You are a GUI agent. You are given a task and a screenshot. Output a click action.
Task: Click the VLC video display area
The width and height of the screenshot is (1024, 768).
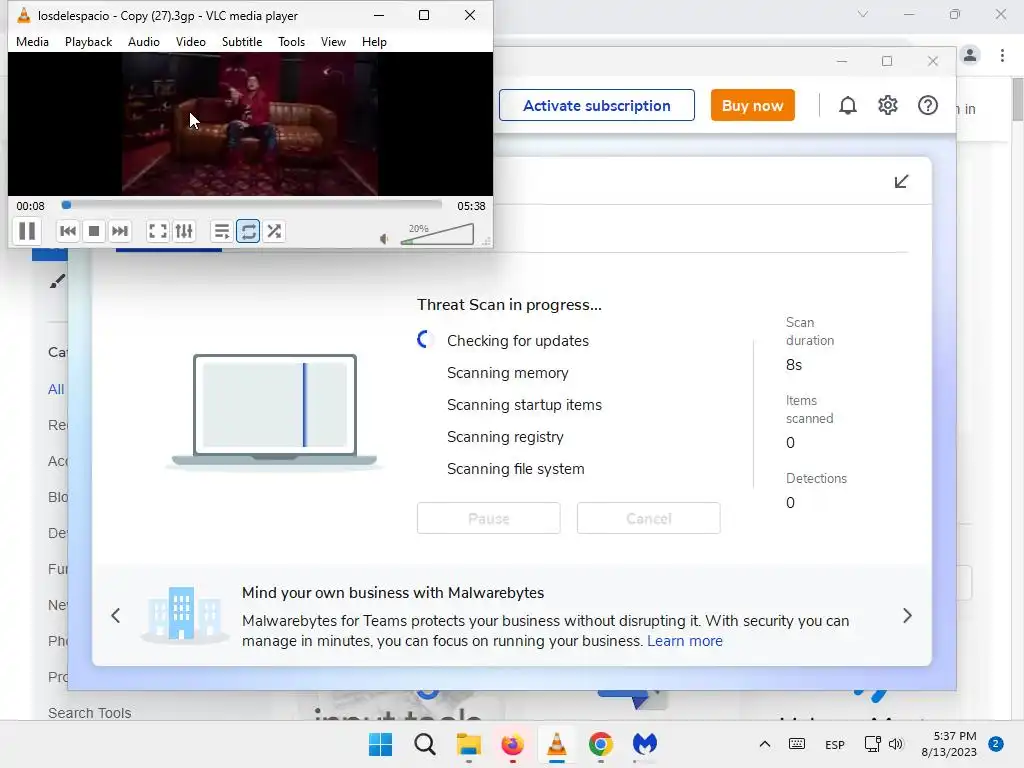point(250,124)
